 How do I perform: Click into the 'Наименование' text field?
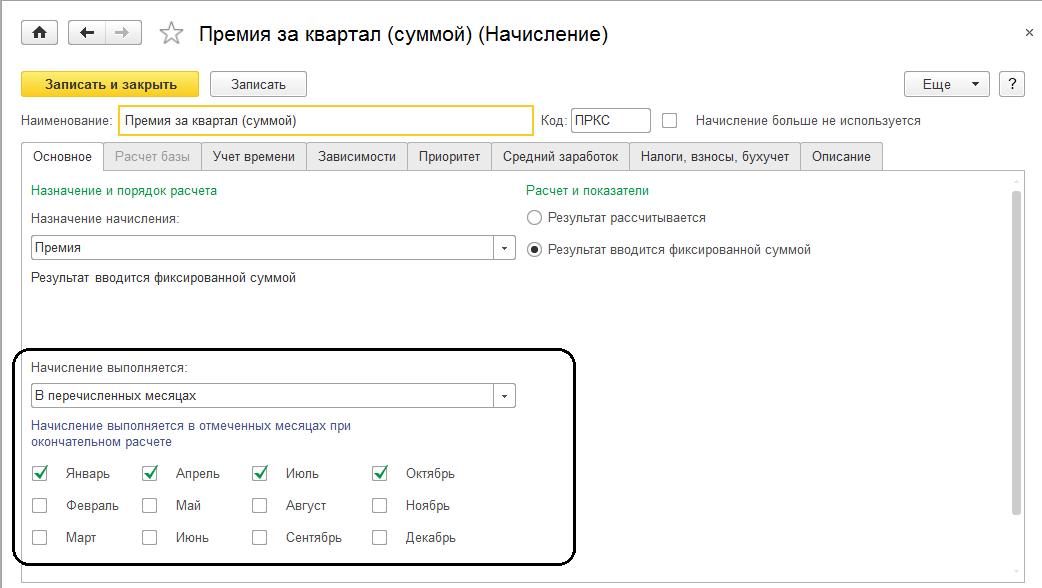[x=325, y=120]
